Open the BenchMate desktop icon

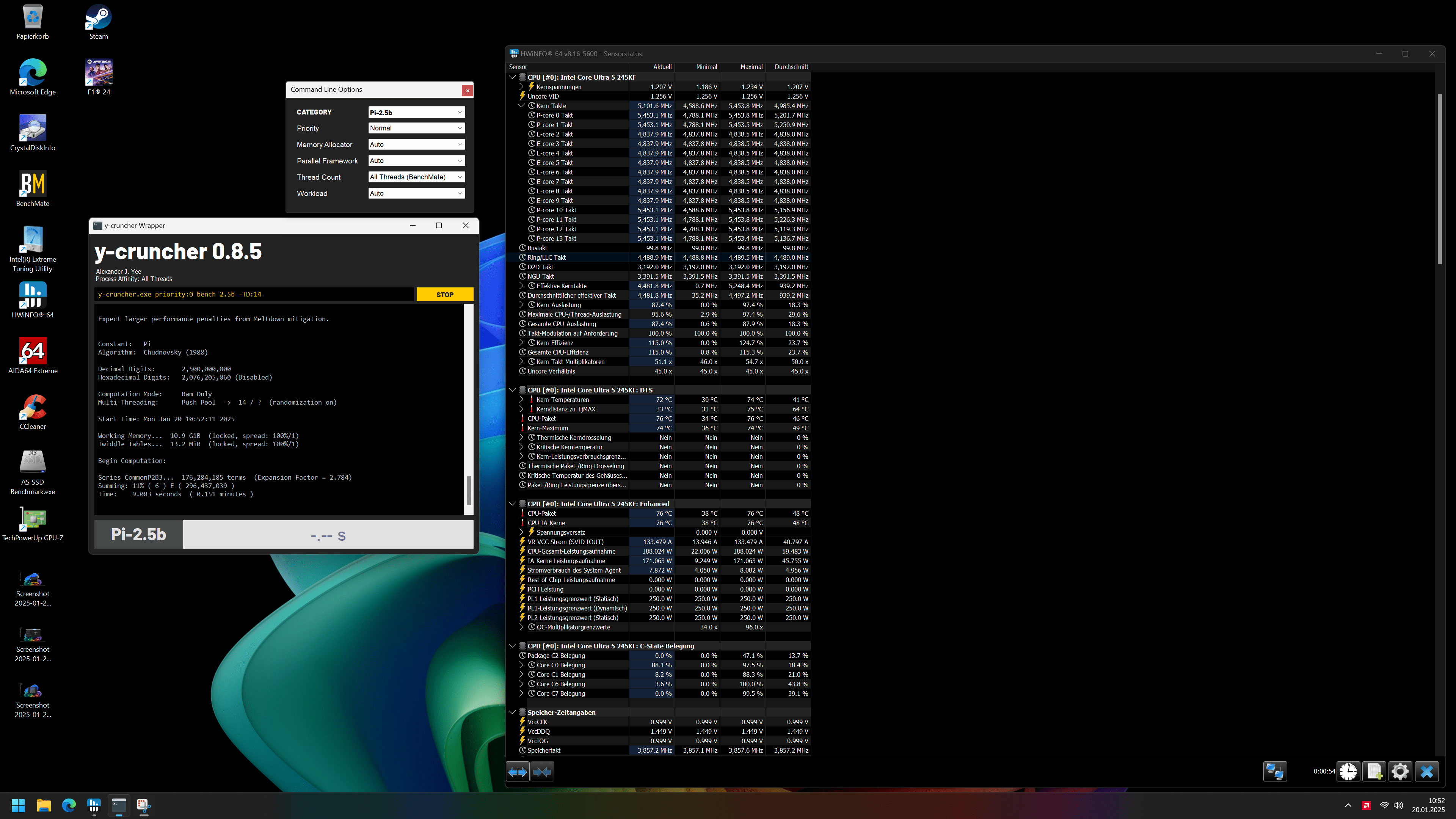(33, 189)
